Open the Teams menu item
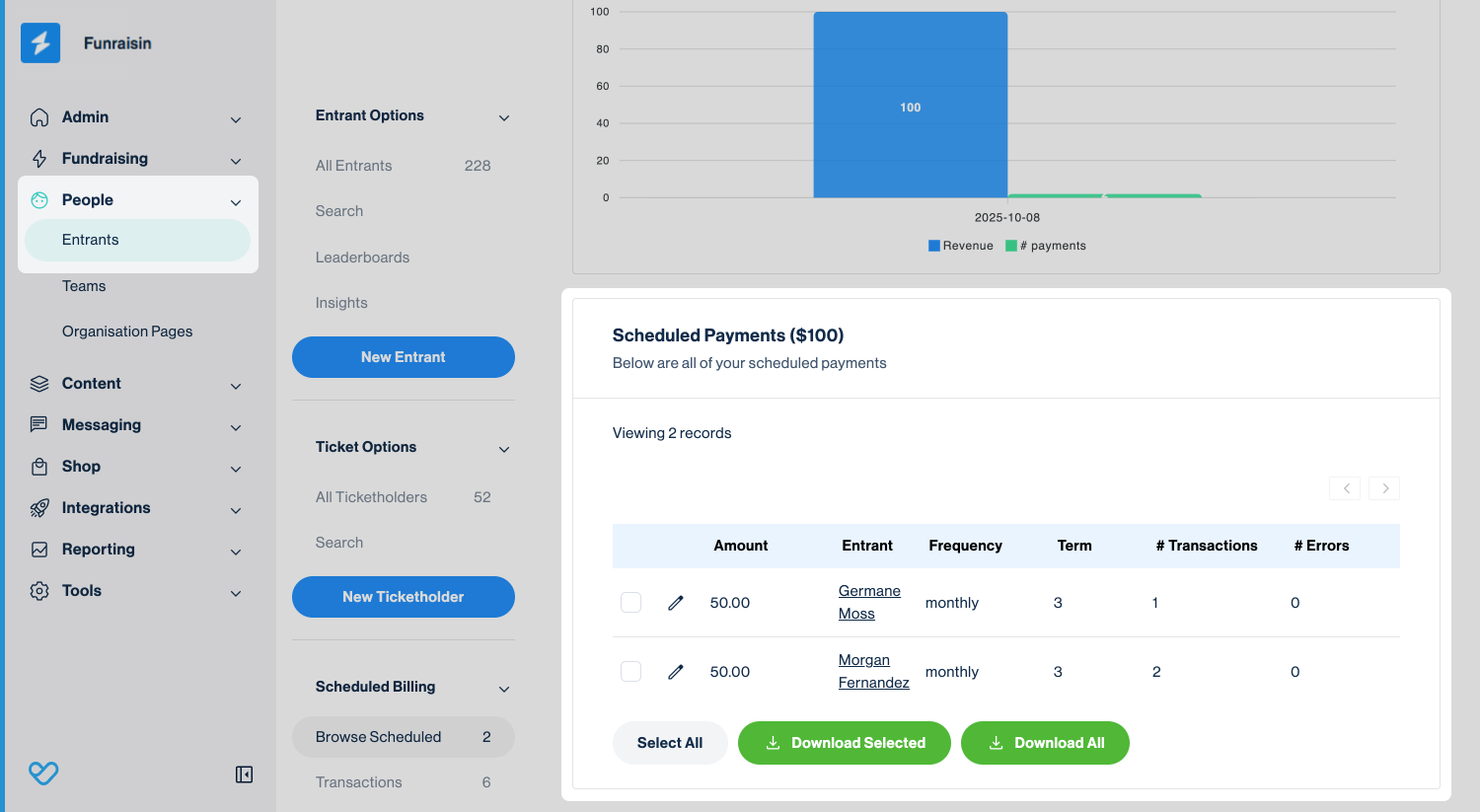The height and width of the screenshot is (812, 1480). (84, 286)
